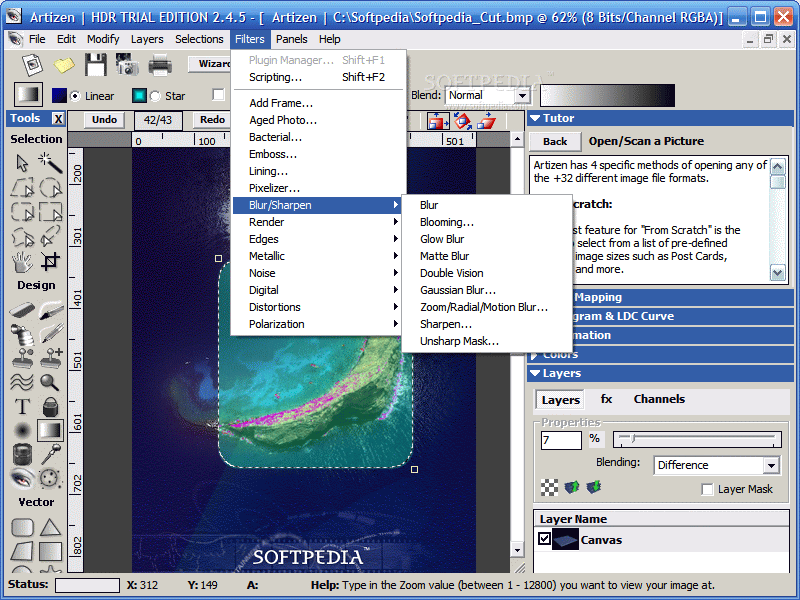Viewport: 800px width, 600px height.
Task: Click the checkerboard transparency icon in Layers
Action: click(549, 488)
